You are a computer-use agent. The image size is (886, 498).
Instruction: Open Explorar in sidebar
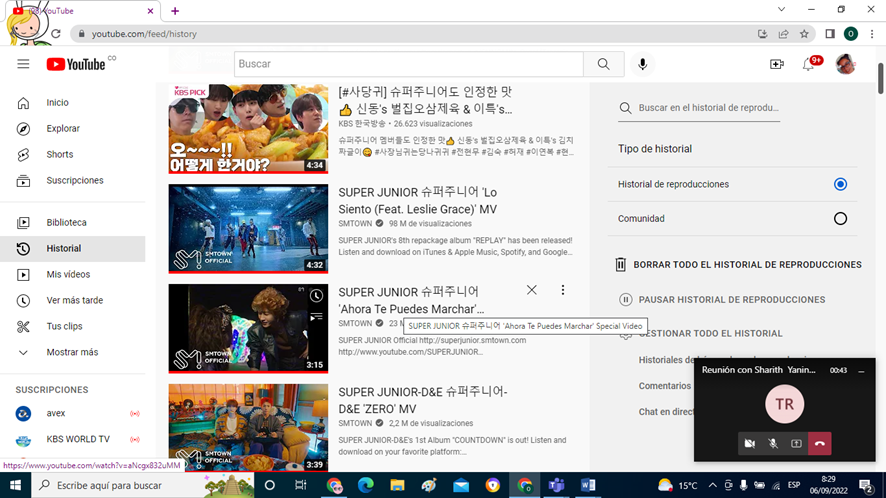click(x=72, y=128)
